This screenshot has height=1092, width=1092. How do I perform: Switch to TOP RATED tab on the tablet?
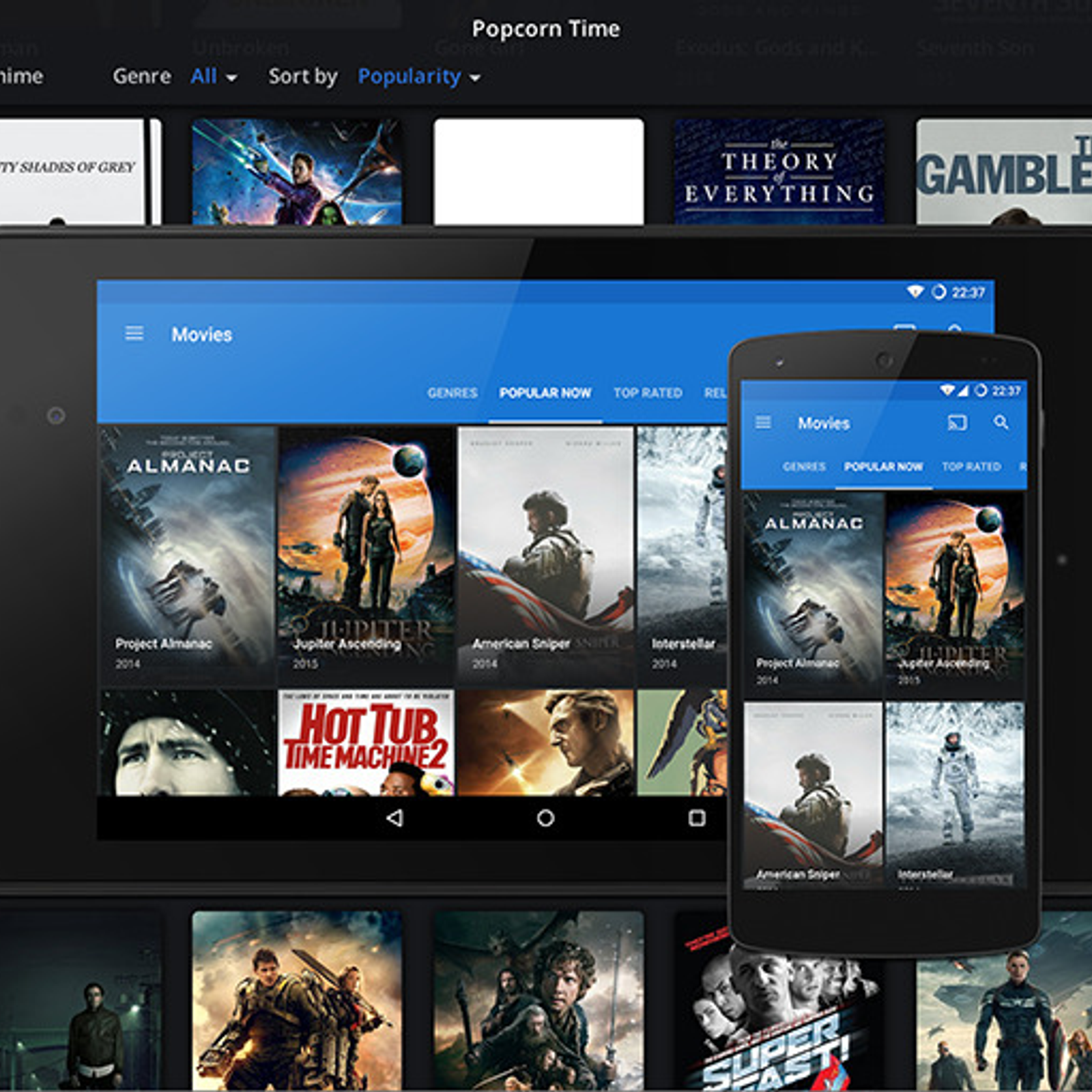coord(648,393)
